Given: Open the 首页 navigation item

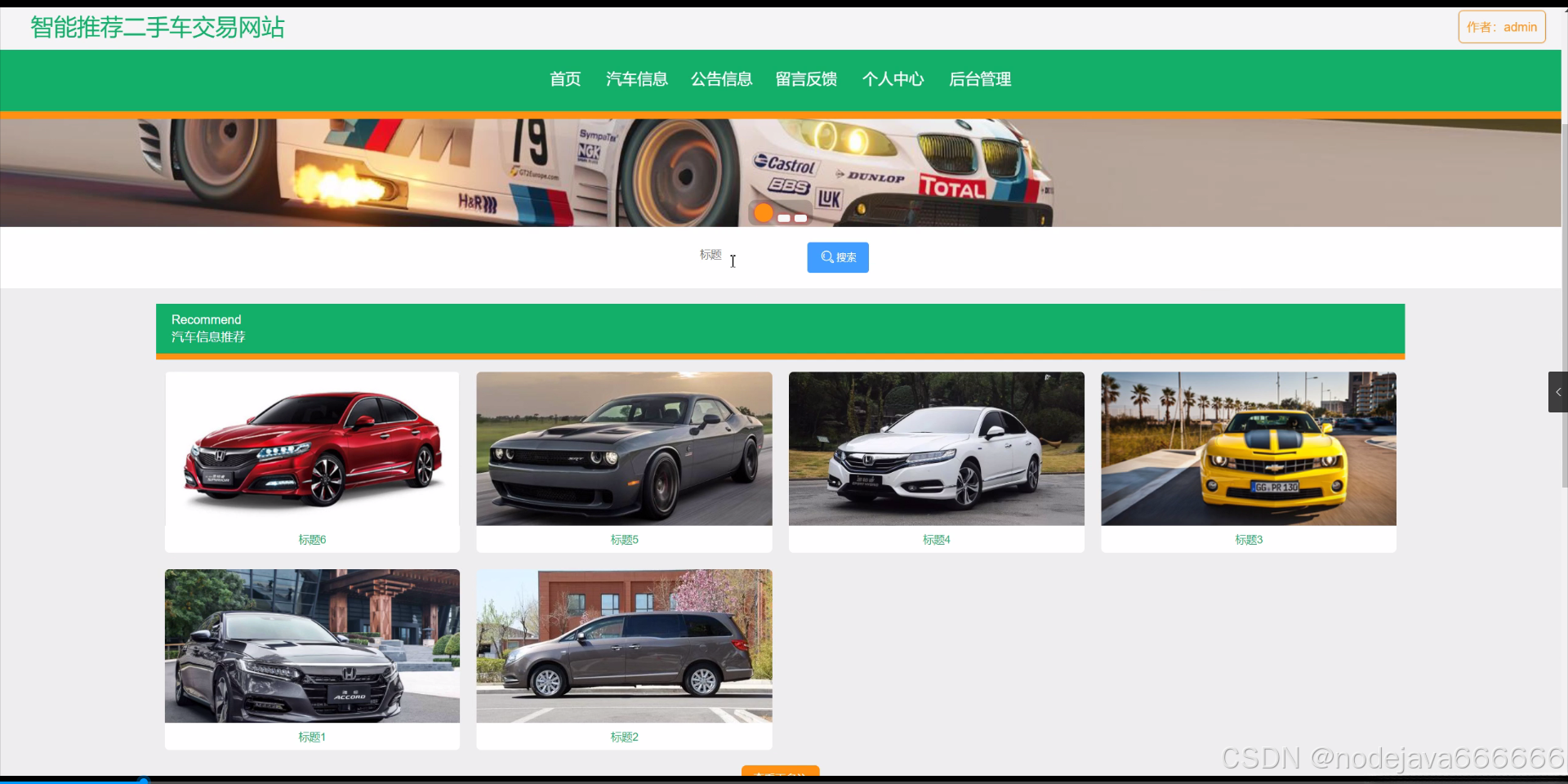Looking at the screenshot, I should click(x=565, y=79).
